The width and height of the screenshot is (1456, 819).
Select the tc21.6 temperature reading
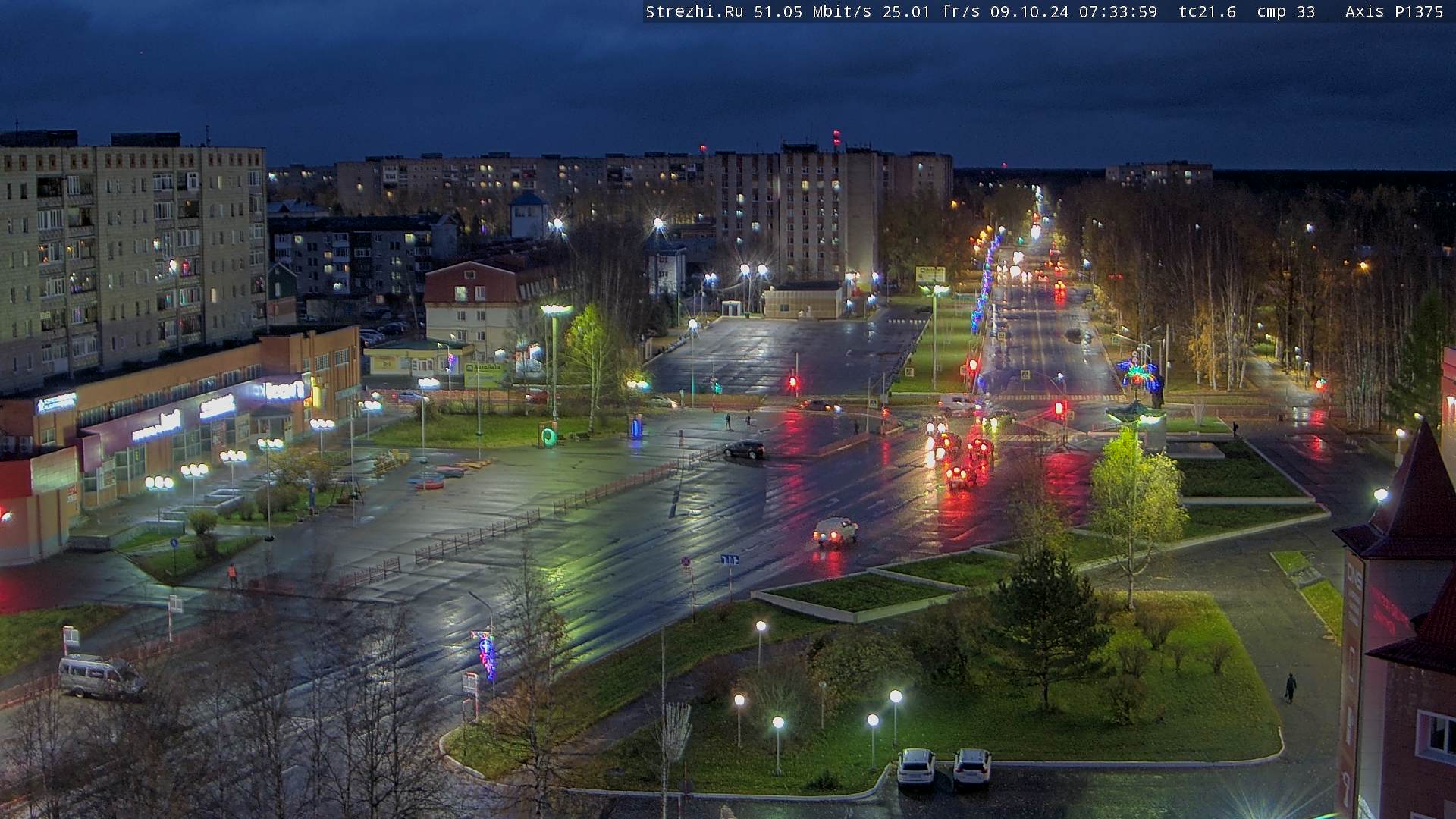click(1207, 11)
